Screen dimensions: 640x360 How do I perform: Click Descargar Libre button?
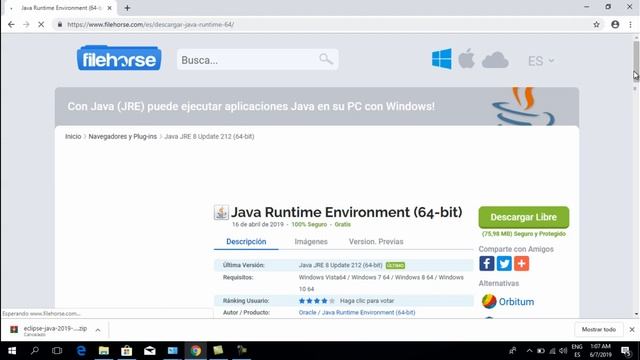point(524,217)
